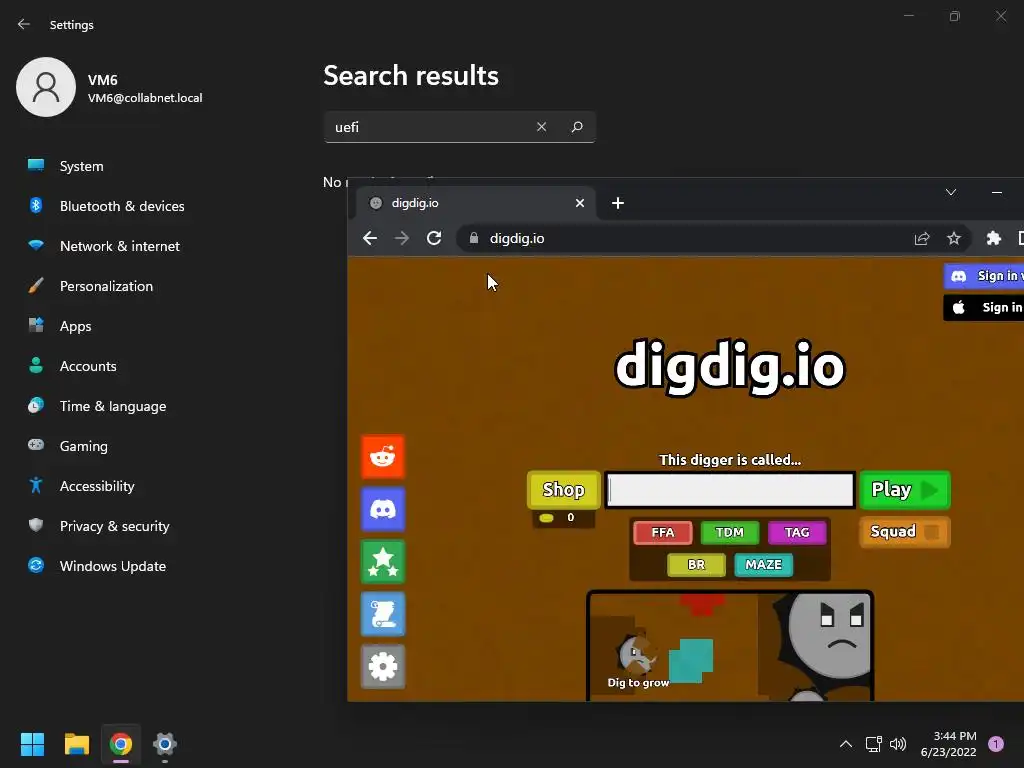The image size is (1024, 768).
Task: View the Dig to grow tutorial image
Action: (x=730, y=646)
